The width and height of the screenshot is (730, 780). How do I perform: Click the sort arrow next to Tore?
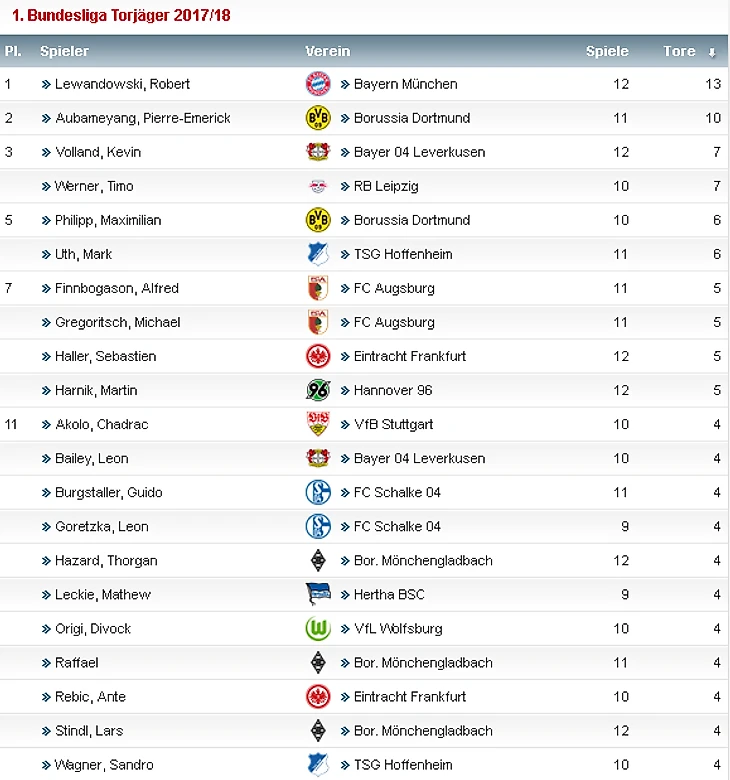[712, 52]
